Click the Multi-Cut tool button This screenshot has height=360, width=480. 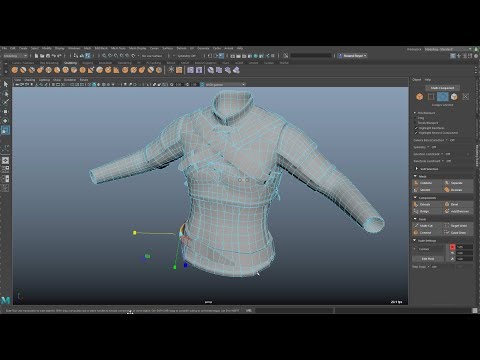coord(427,226)
